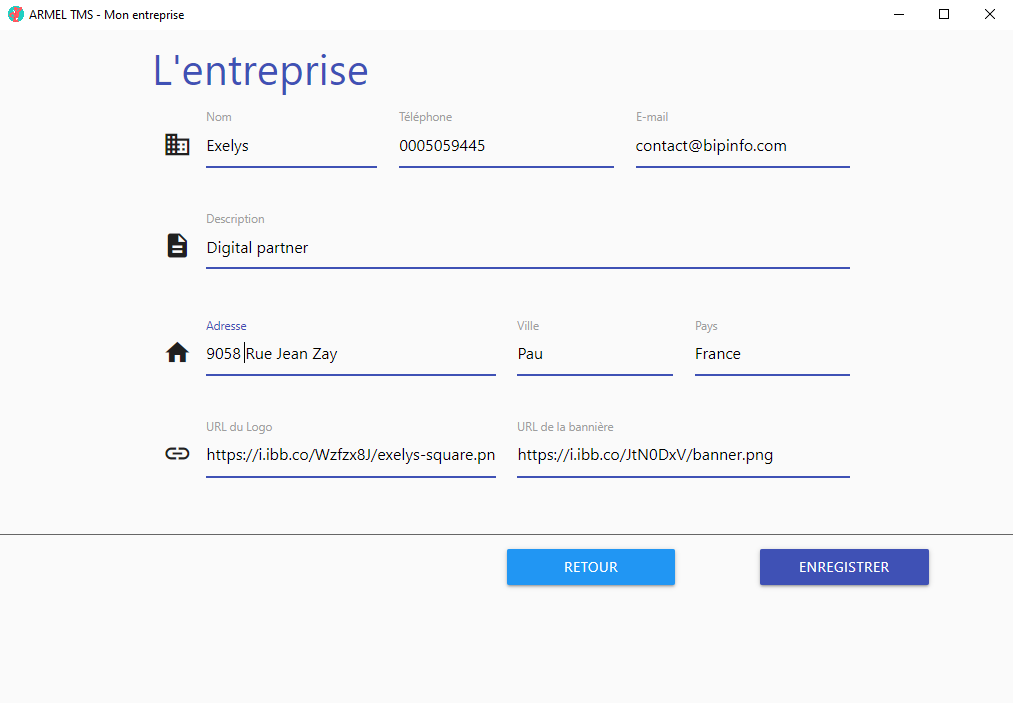Place cursor in the Adresse field
Image resolution: width=1013 pixels, height=703 pixels.
tap(350, 354)
